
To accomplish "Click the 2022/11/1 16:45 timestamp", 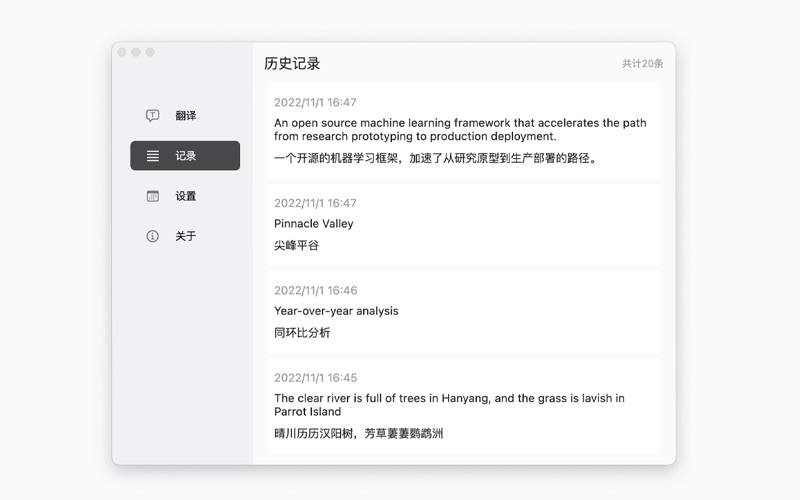I will 315,378.
